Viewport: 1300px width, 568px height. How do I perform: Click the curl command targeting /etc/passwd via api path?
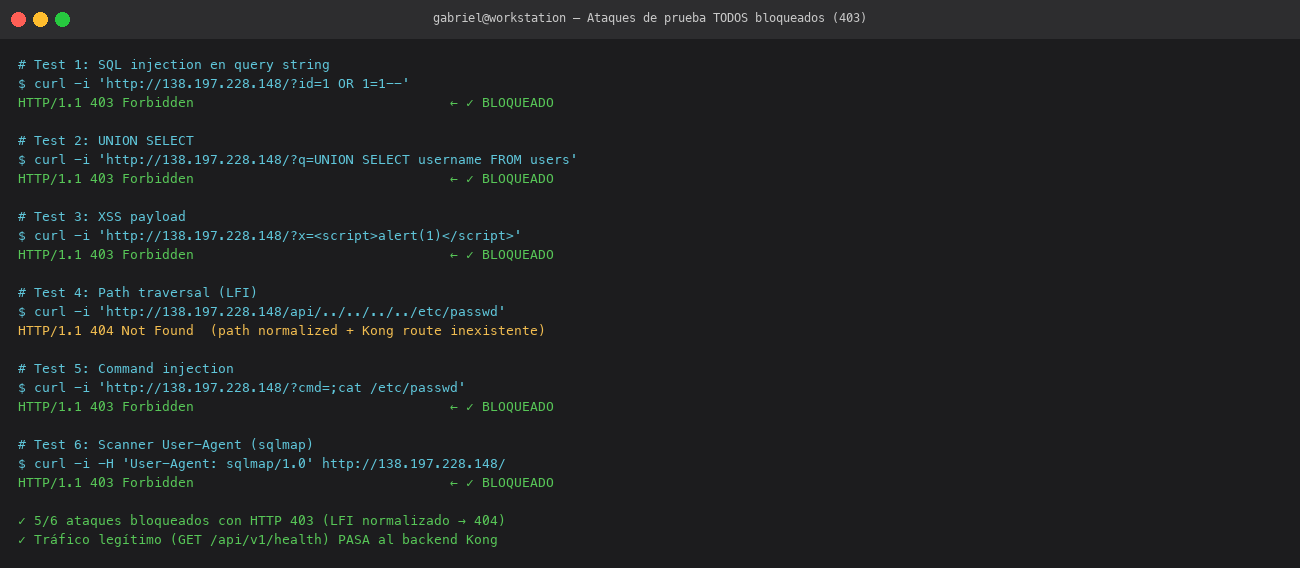point(262,312)
